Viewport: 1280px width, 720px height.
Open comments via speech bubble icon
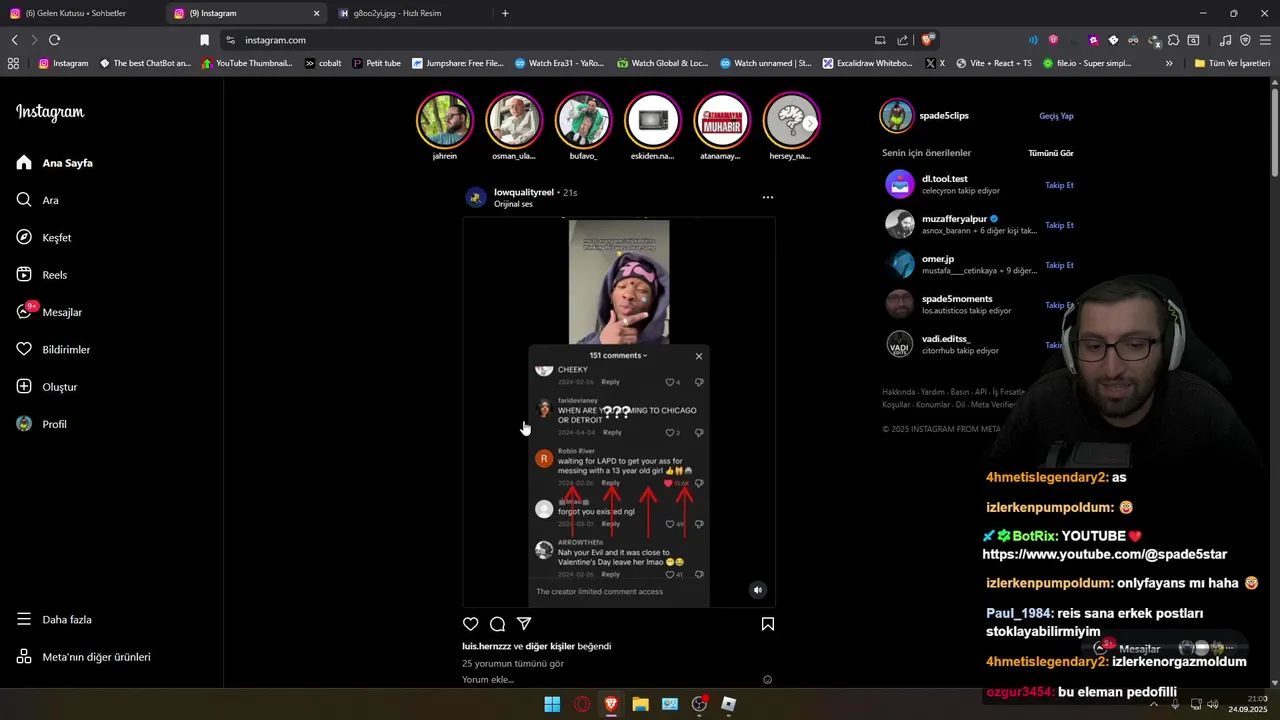tap(497, 624)
